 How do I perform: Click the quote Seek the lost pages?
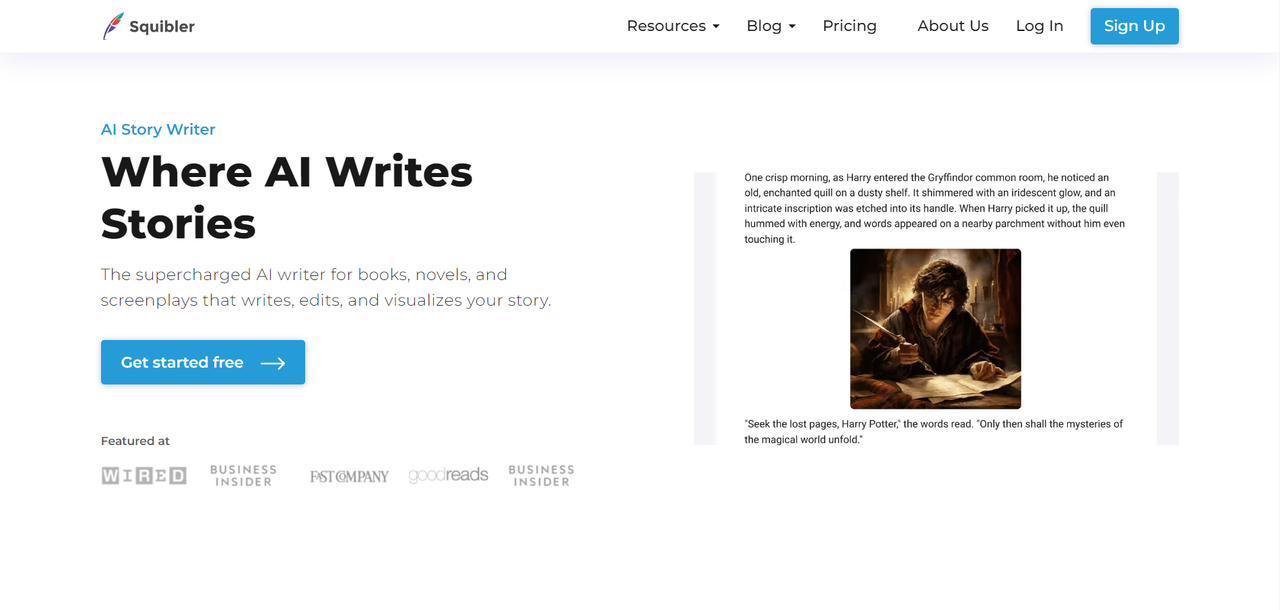coord(933,432)
